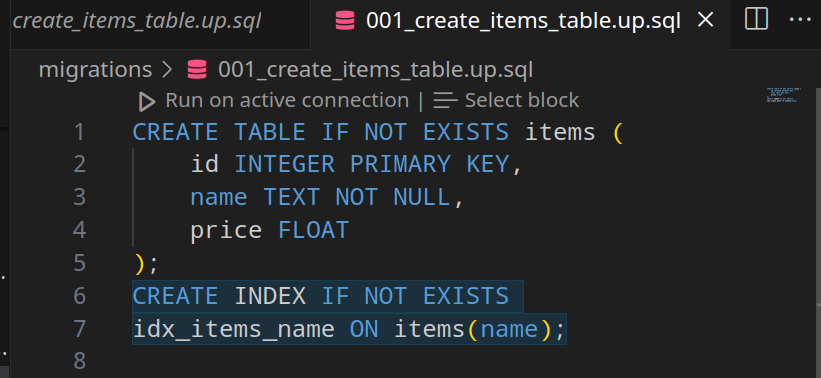Click the database icon on the active tab

345,21
